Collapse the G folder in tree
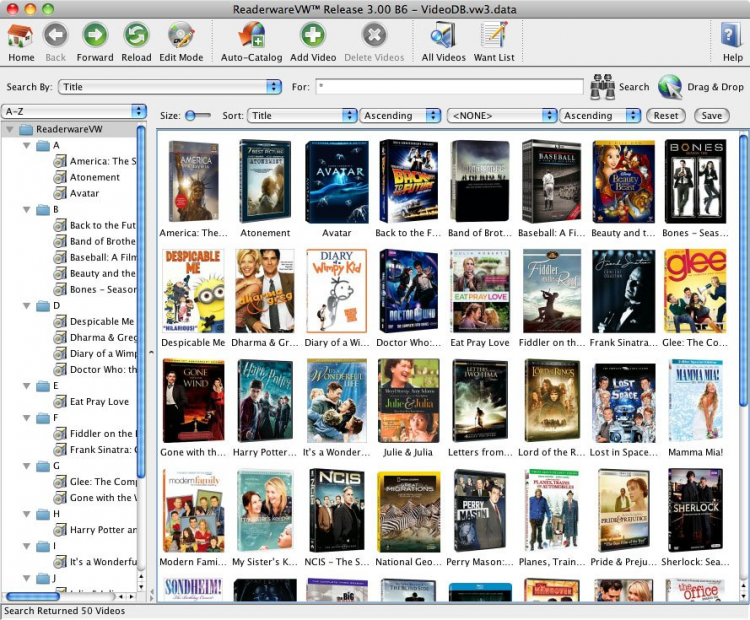This screenshot has width=750, height=620. click(27, 466)
